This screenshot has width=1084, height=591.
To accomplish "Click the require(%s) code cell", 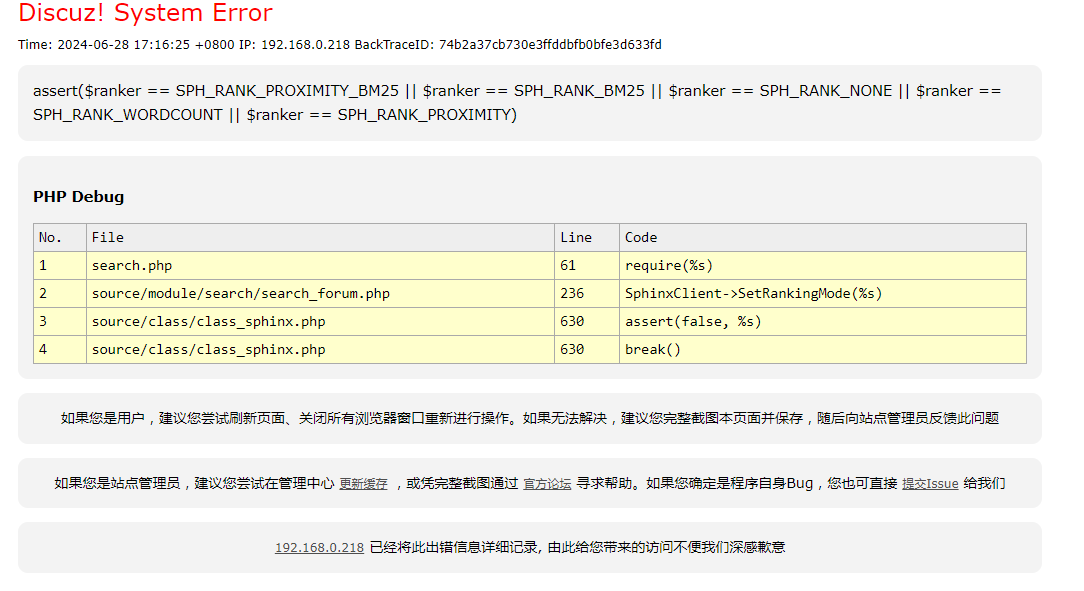I will (x=669, y=265).
